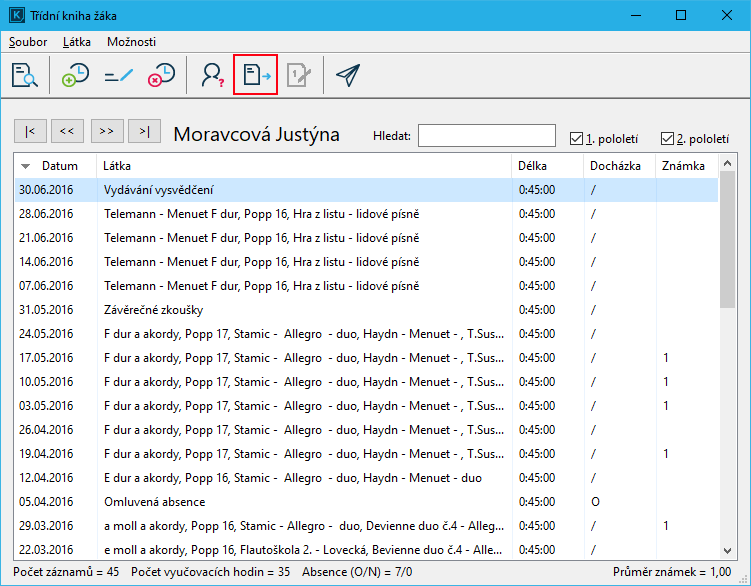Click the document preview magnifier icon
This screenshot has width=751, height=586.
[25, 76]
